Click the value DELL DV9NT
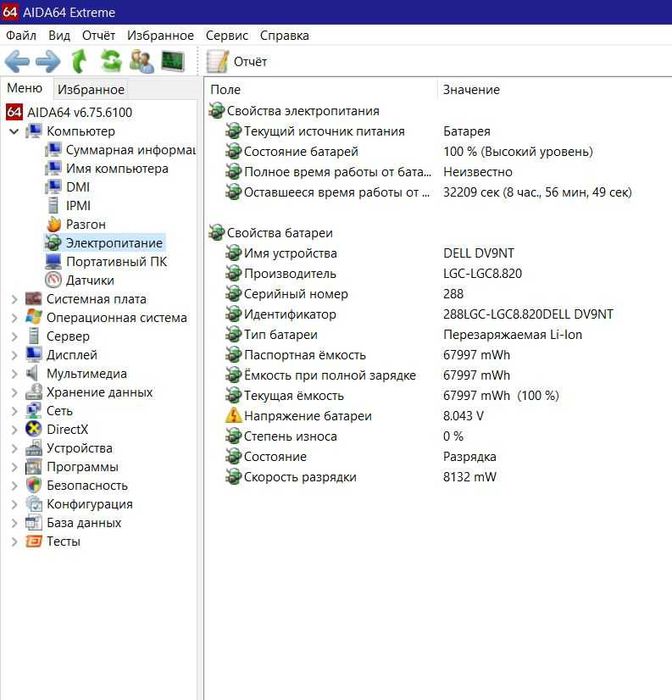 coord(478,253)
